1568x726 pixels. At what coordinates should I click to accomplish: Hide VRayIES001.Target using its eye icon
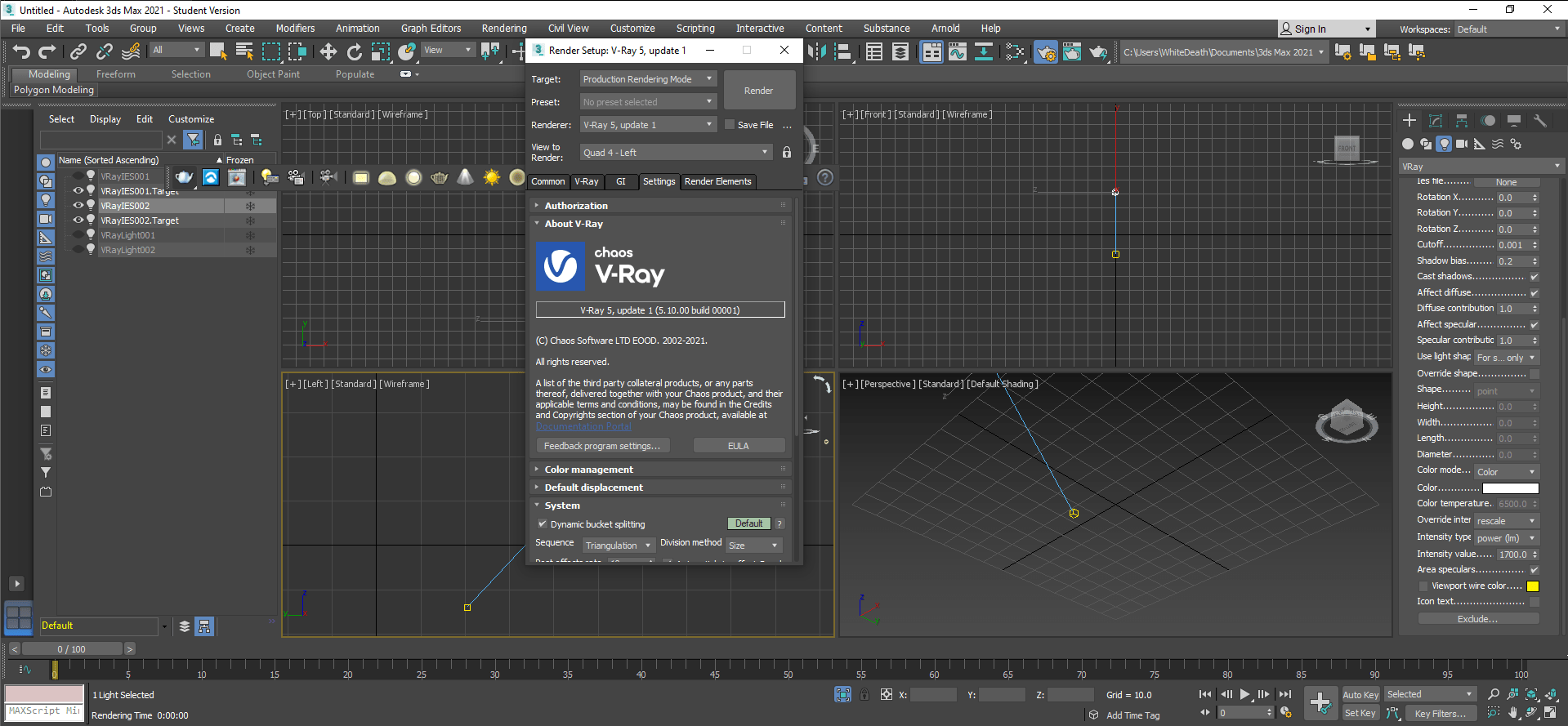pos(78,191)
